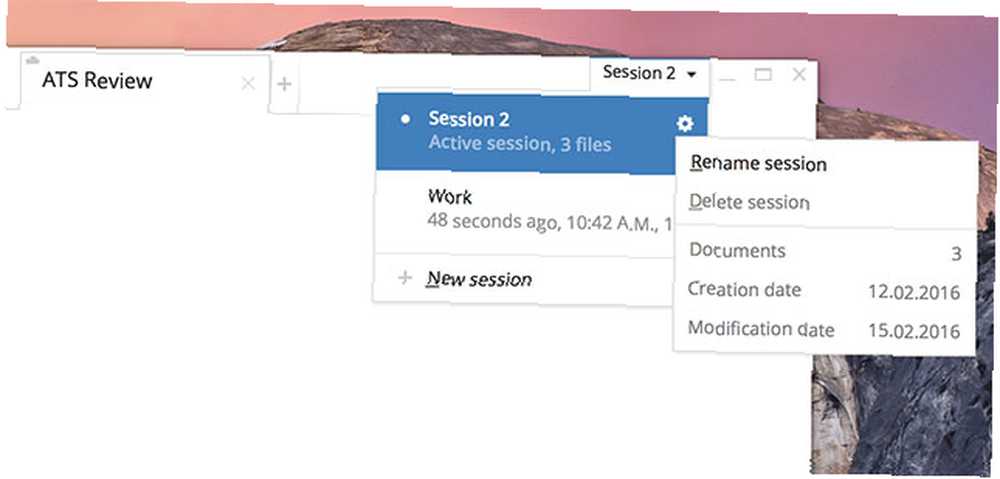
Task: Open the gear settings icon for Session 2
Action: pyautogui.click(x=685, y=124)
